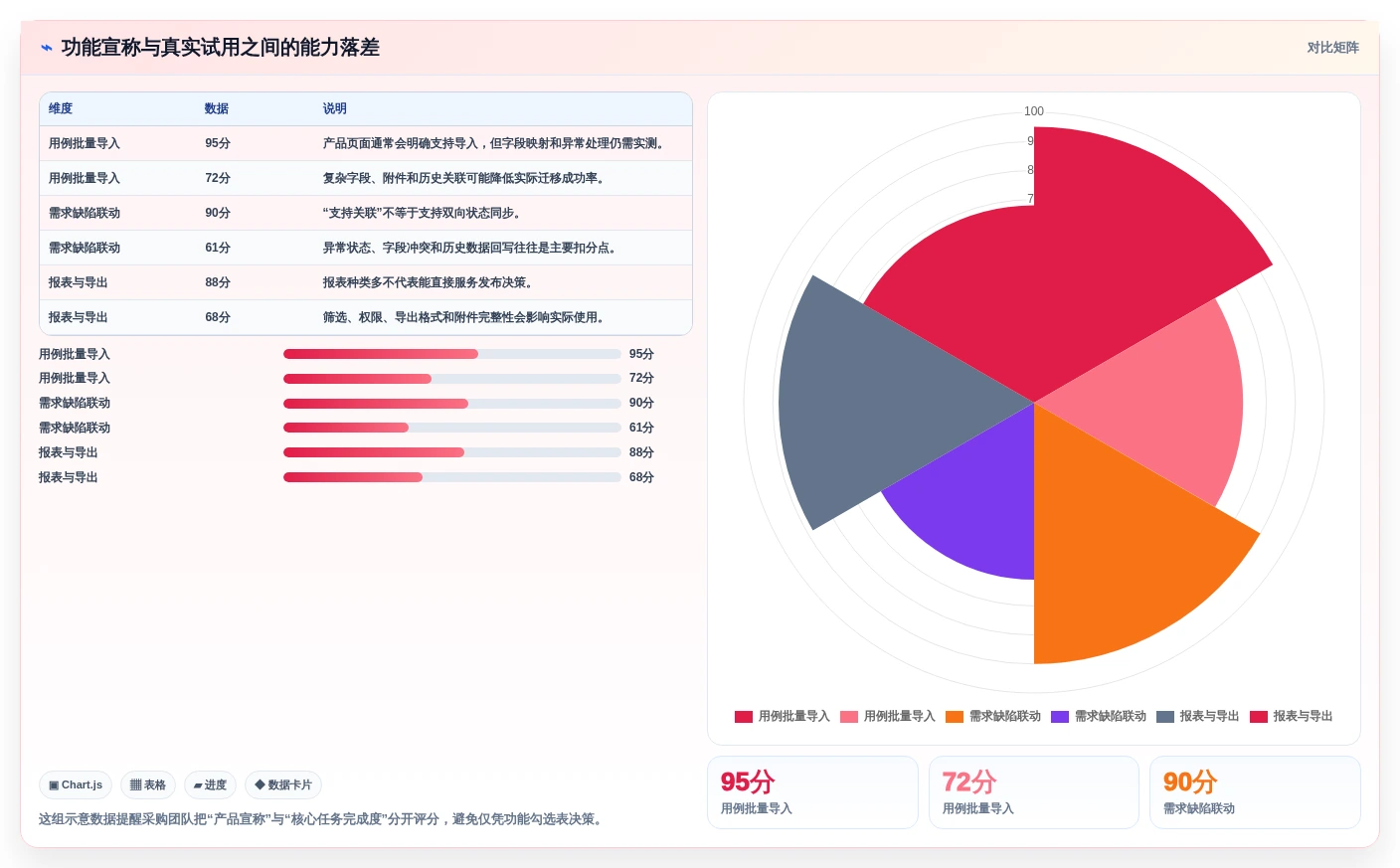Click the 90分 progress bar
This screenshot has width=1400, height=868.
pos(452,404)
